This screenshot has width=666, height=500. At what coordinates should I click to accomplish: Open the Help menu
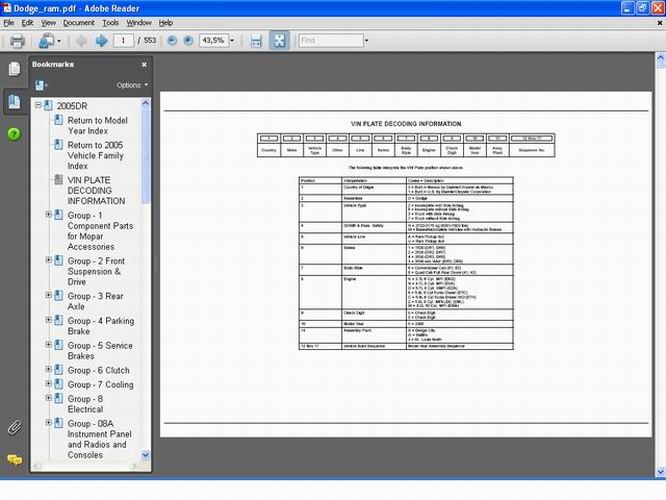point(166,23)
